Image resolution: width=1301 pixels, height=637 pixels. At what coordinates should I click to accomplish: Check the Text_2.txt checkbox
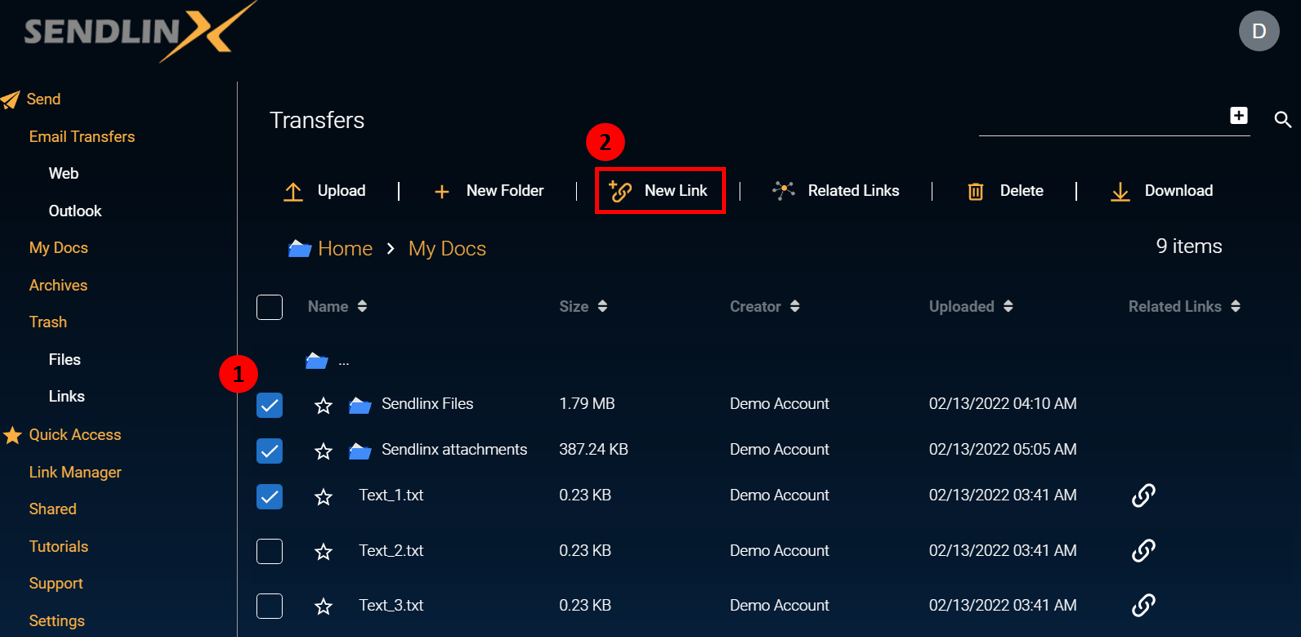pyautogui.click(x=270, y=551)
